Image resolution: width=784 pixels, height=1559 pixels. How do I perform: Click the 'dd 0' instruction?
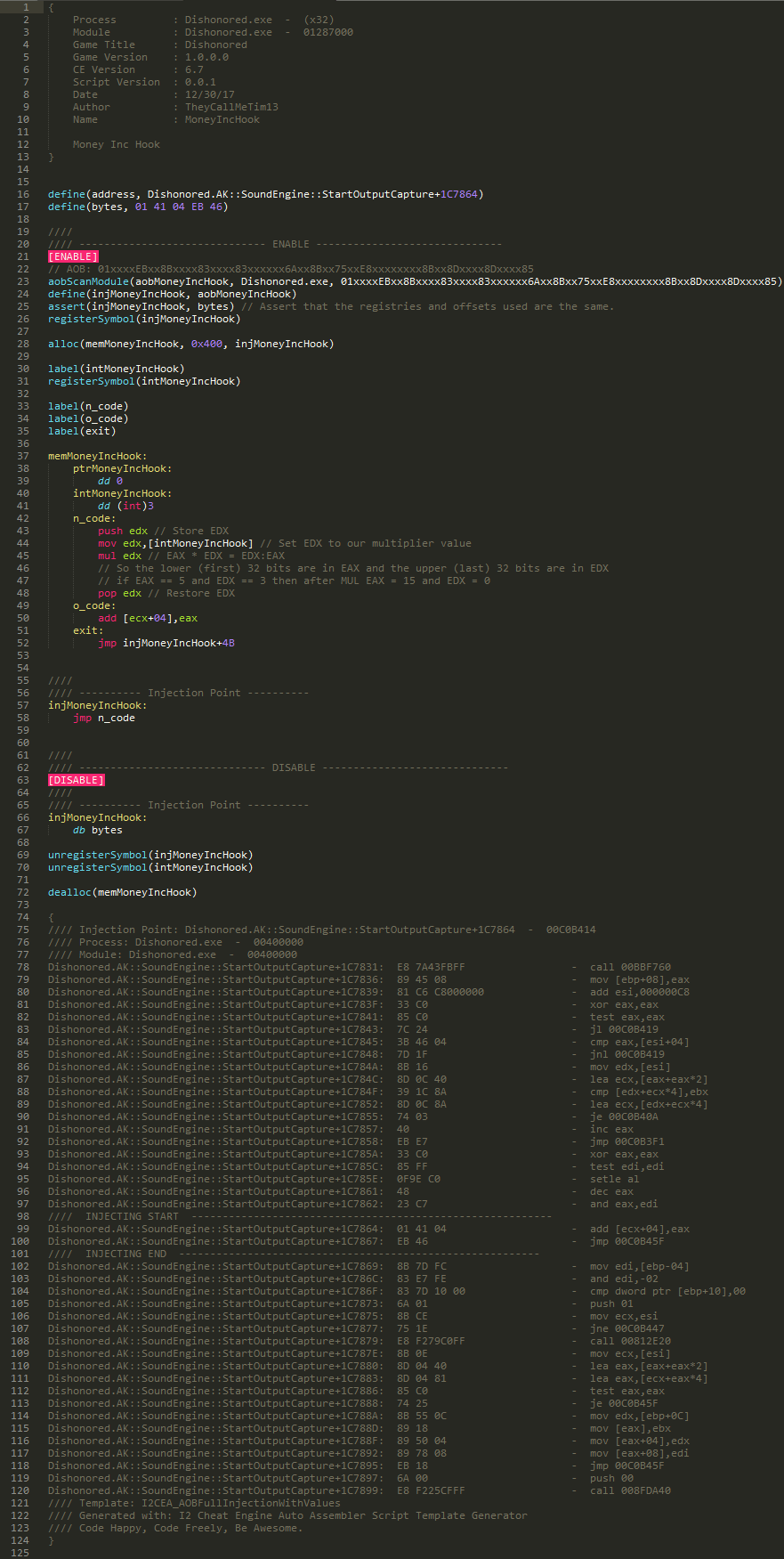[110, 481]
